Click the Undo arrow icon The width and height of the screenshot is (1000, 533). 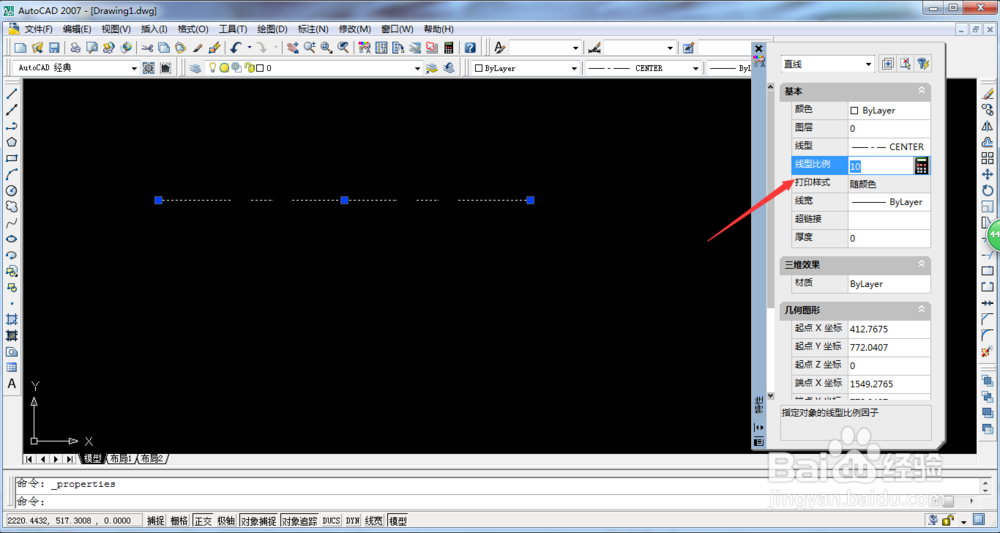pyautogui.click(x=236, y=48)
